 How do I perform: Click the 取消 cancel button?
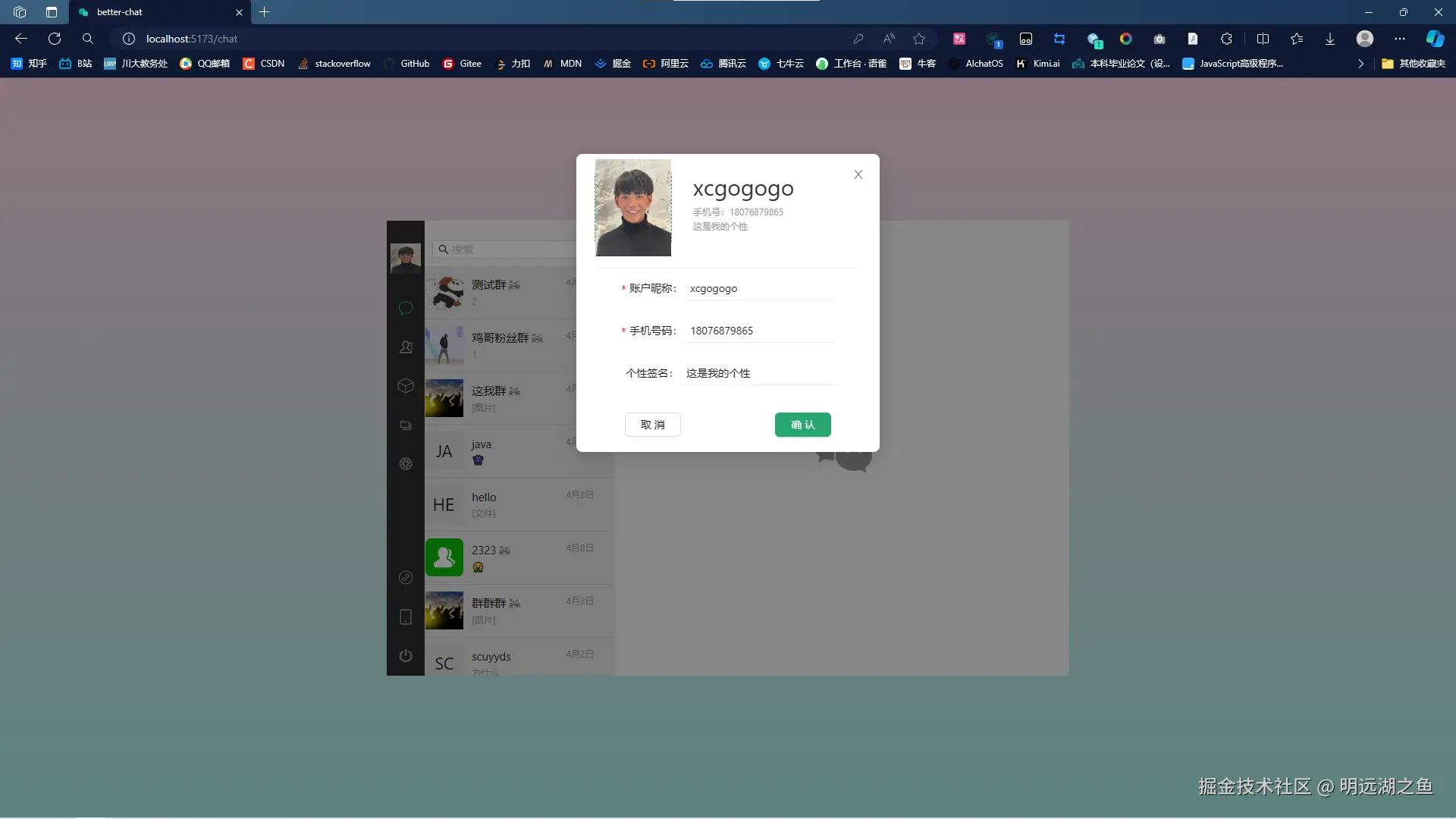(652, 425)
